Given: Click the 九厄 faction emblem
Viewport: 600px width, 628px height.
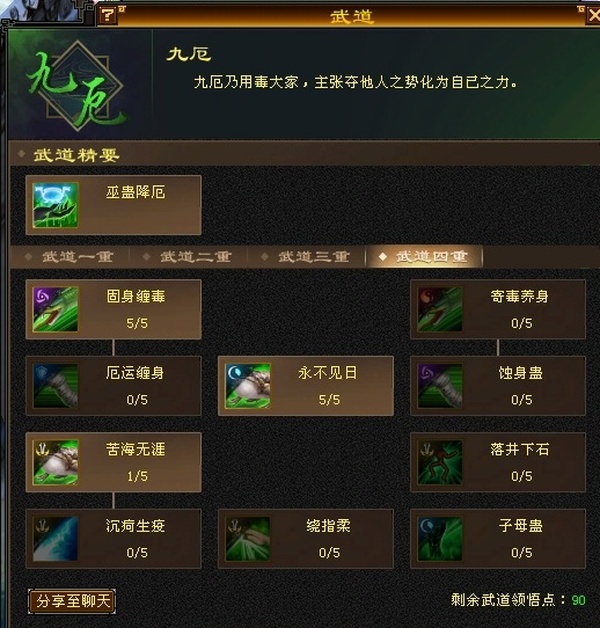Looking at the screenshot, I should coord(77,86).
